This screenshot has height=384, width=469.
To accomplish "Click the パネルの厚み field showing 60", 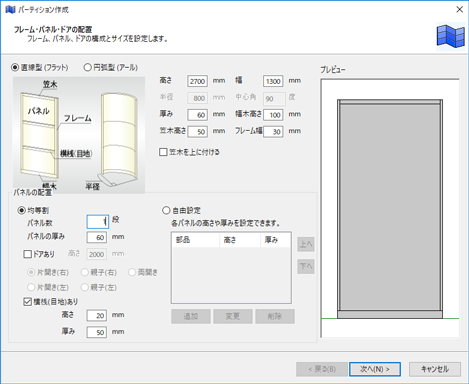I will pyautogui.click(x=97, y=237).
